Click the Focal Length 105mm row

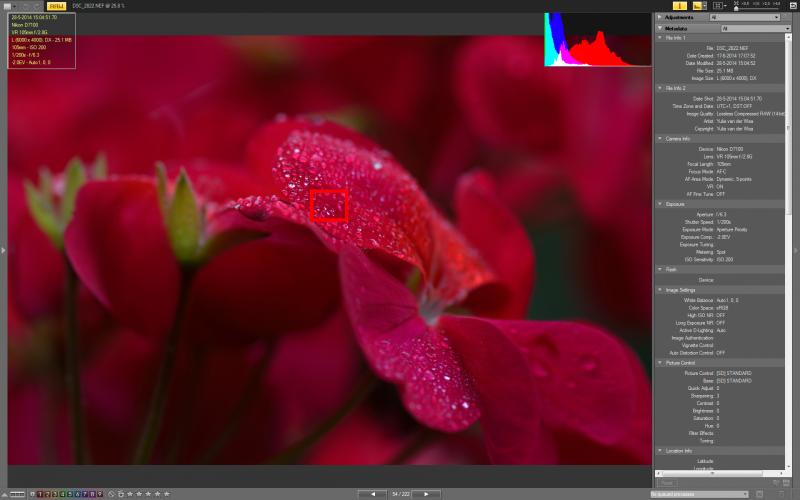coord(720,164)
